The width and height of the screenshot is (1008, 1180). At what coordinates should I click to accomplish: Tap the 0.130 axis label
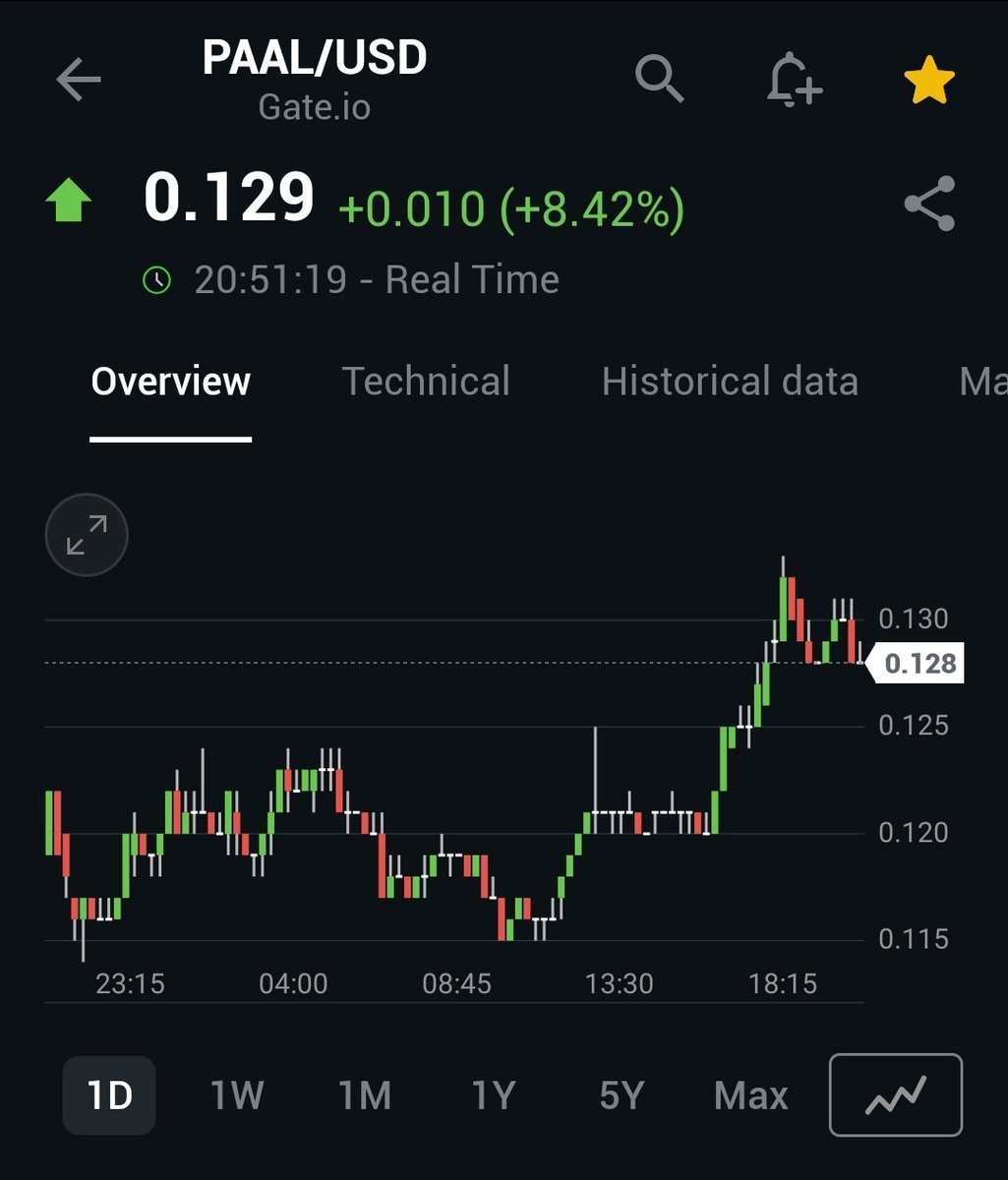tap(914, 619)
